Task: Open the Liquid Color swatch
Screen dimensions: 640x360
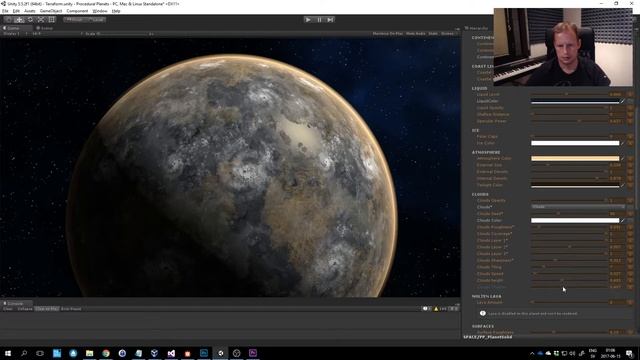Action: [x=575, y=101]
